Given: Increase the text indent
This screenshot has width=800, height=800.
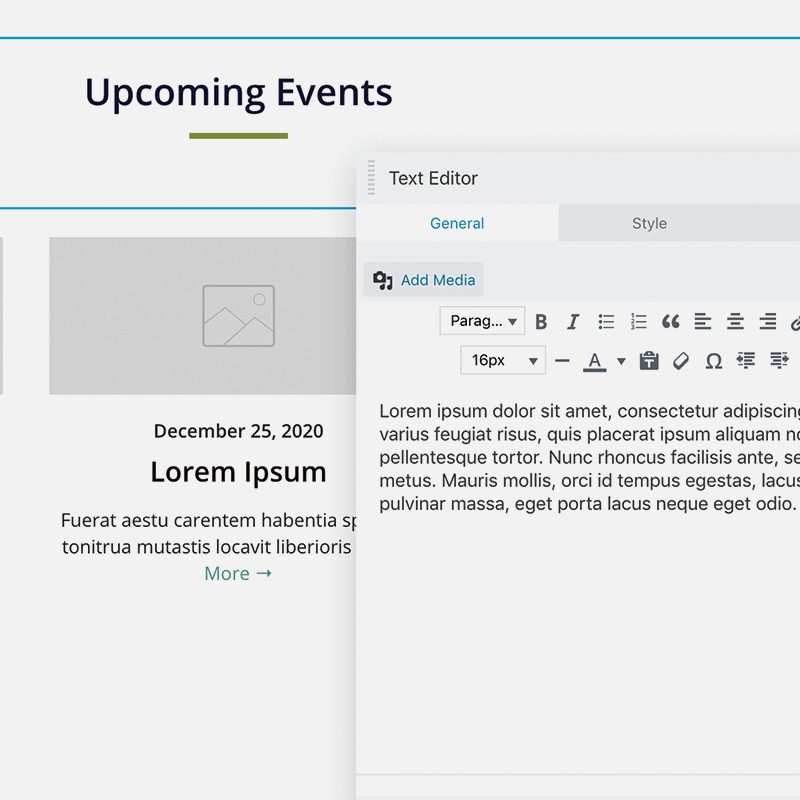Looking at the screenshot, I should (x=779, y=361).
